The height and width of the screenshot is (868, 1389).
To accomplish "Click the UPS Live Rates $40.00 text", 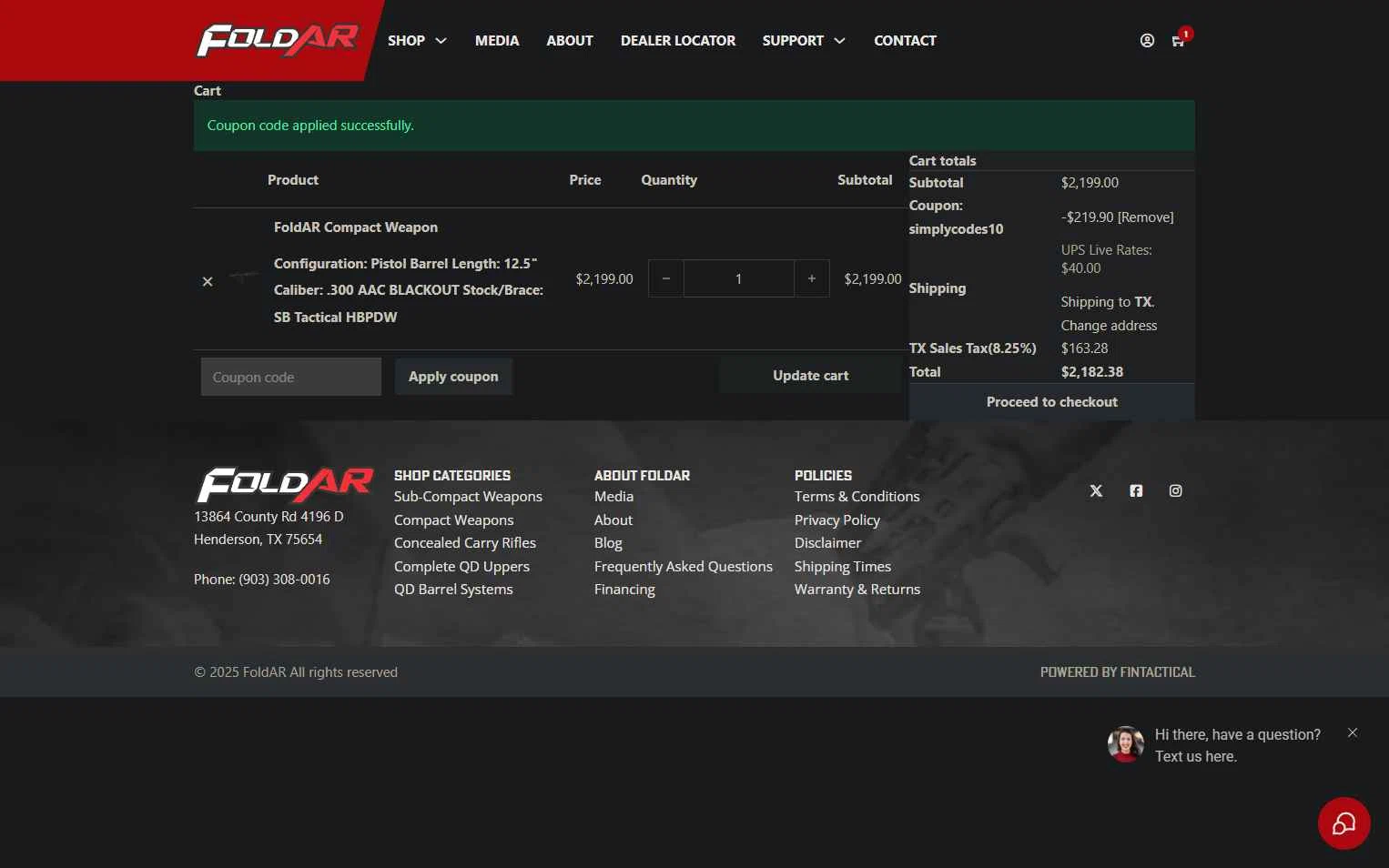I will point(1106,259).
